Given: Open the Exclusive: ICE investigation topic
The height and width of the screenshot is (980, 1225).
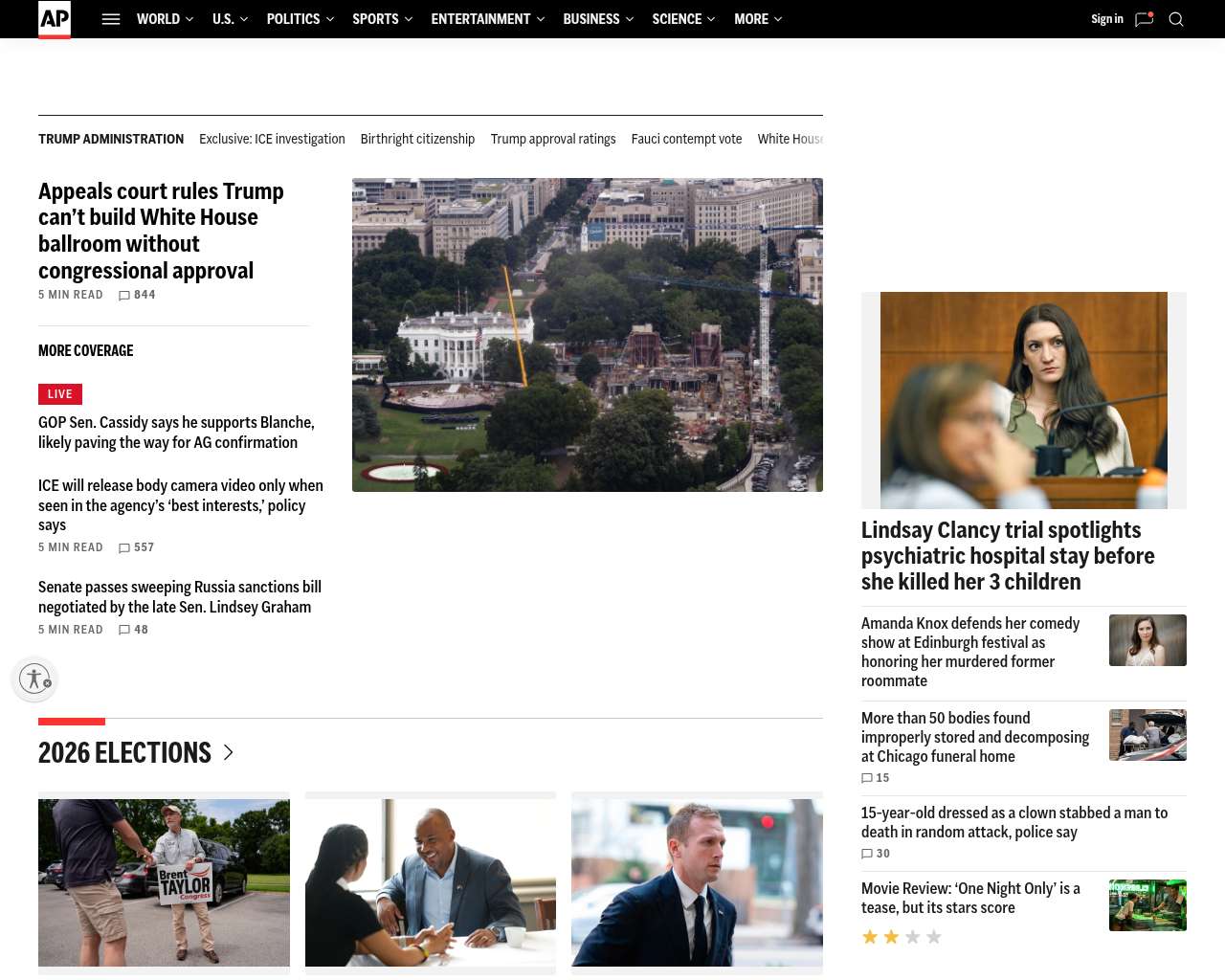Looking at the screenshot, I should click(272, 139).
